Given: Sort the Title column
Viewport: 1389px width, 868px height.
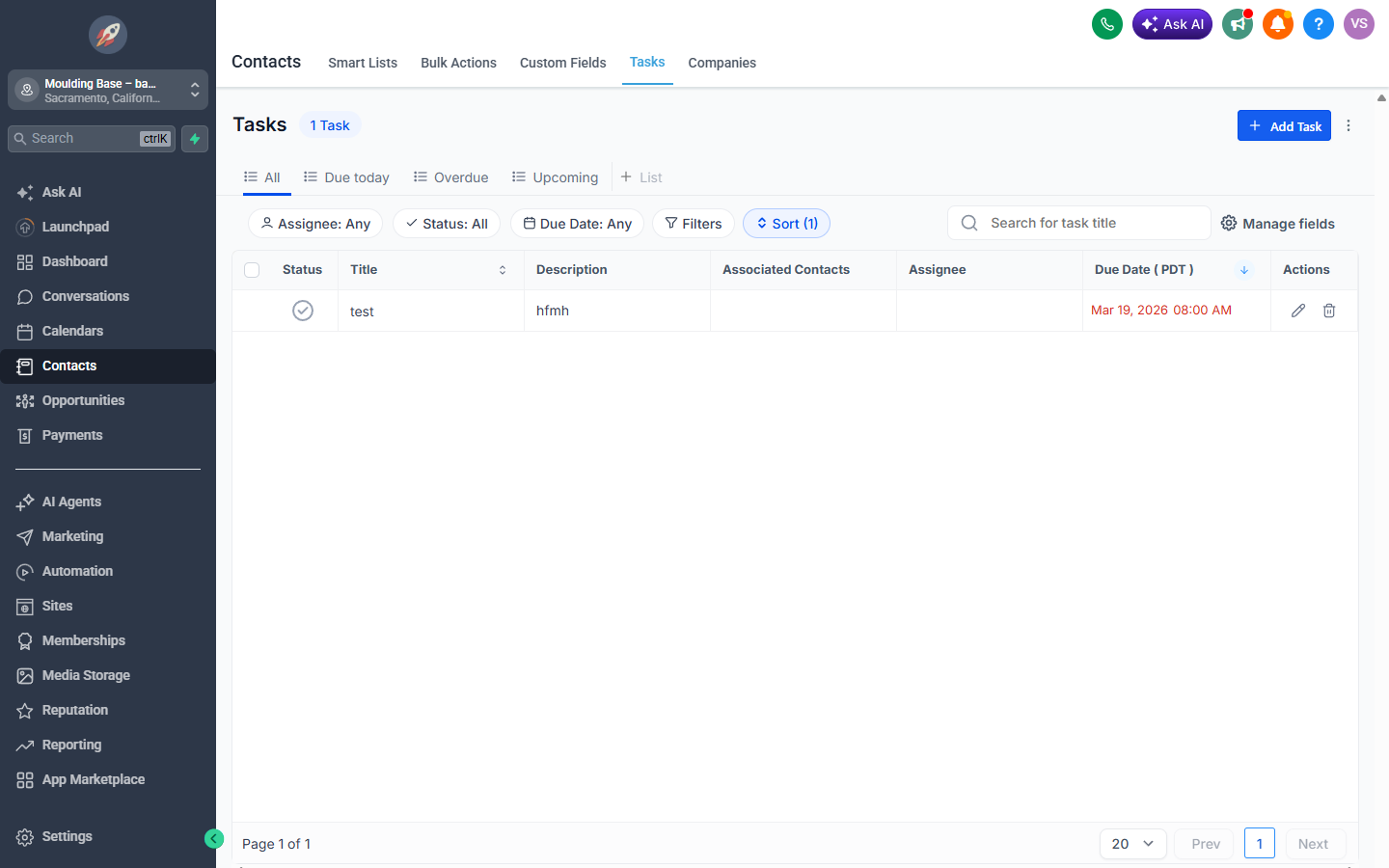Looking at the screenshot, I should (x=503, y=270).
